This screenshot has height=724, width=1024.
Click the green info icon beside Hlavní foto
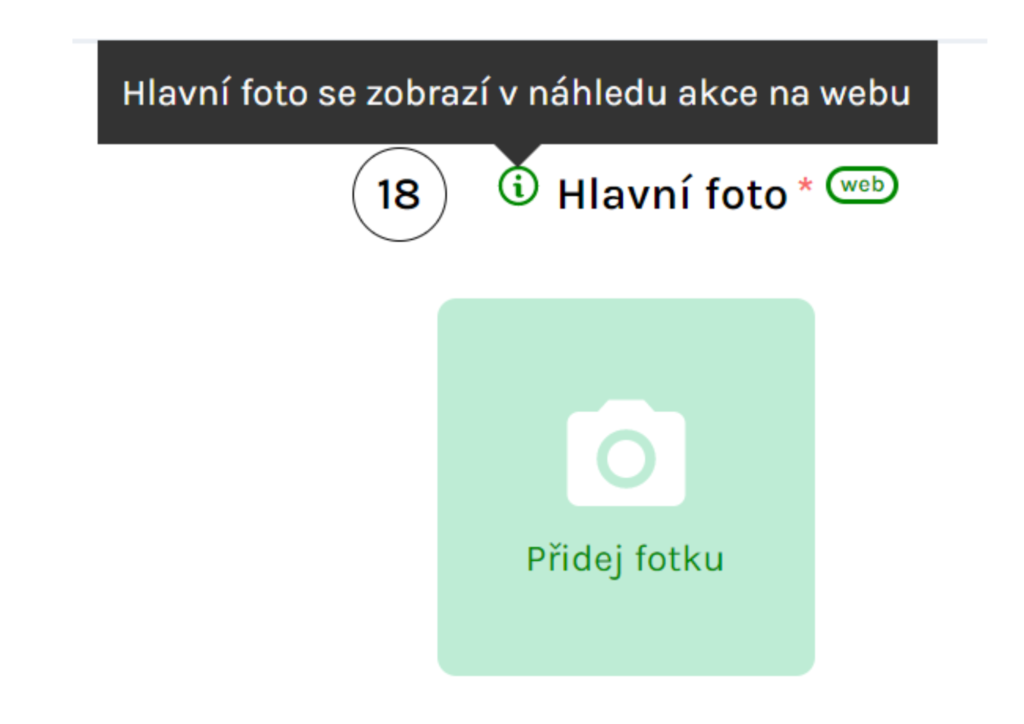[518, 186]
